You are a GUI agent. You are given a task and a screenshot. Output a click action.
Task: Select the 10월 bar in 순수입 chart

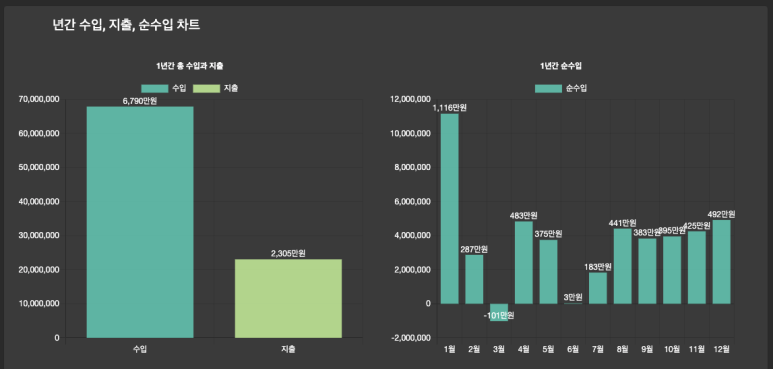click(x=672, y=270)
